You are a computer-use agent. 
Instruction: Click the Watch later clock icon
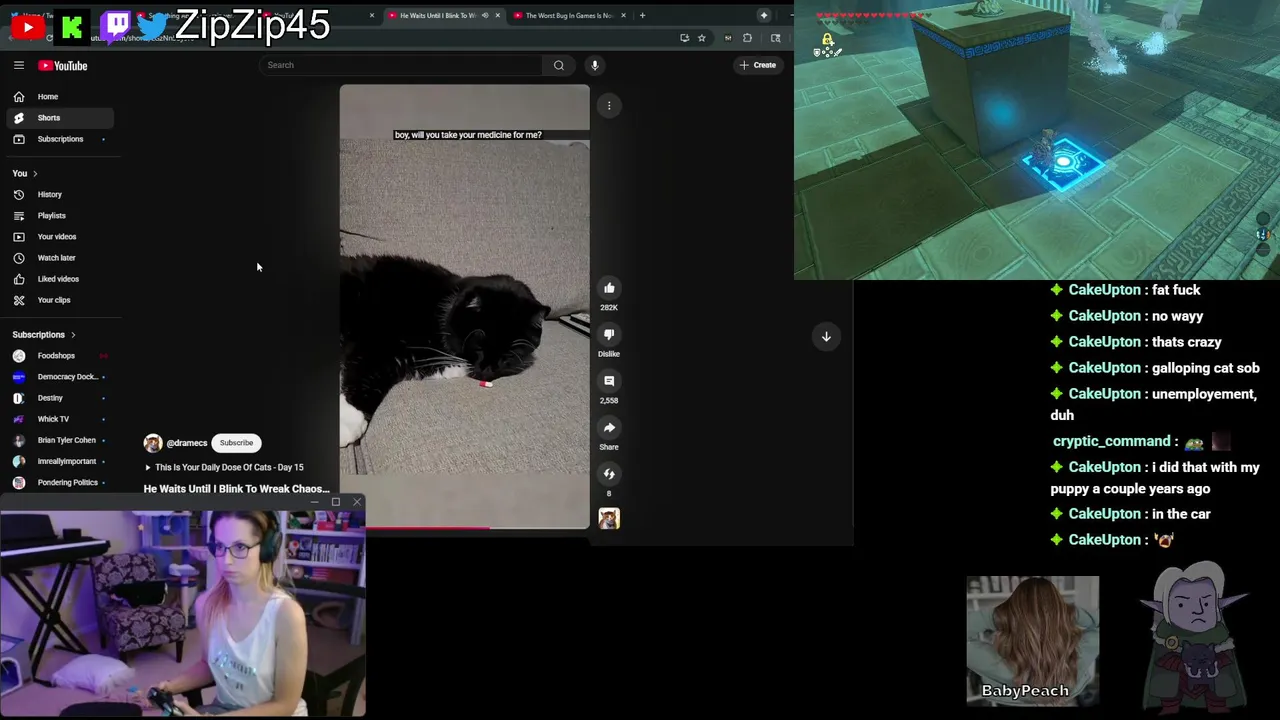18,258
